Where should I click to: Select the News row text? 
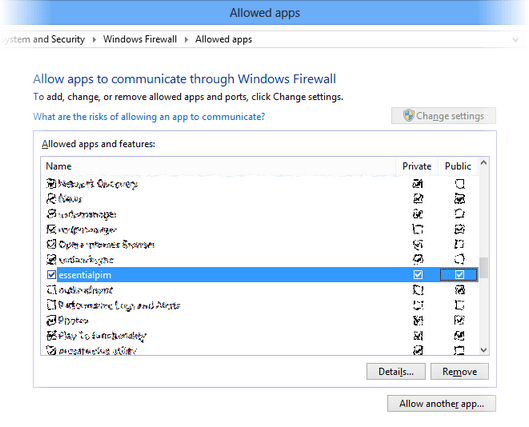coord(70,199)
